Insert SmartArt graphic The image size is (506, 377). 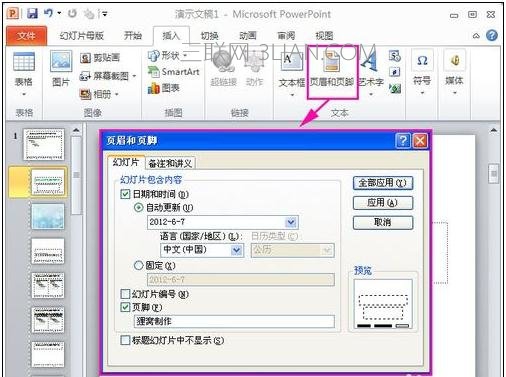point(173,72)
